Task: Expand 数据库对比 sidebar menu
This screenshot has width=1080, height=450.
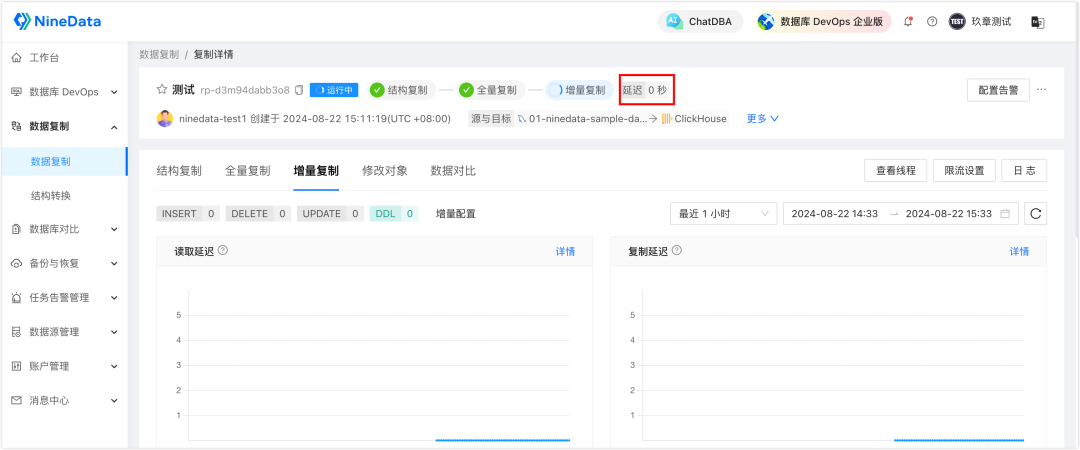Action: click(x=64, y=229)
